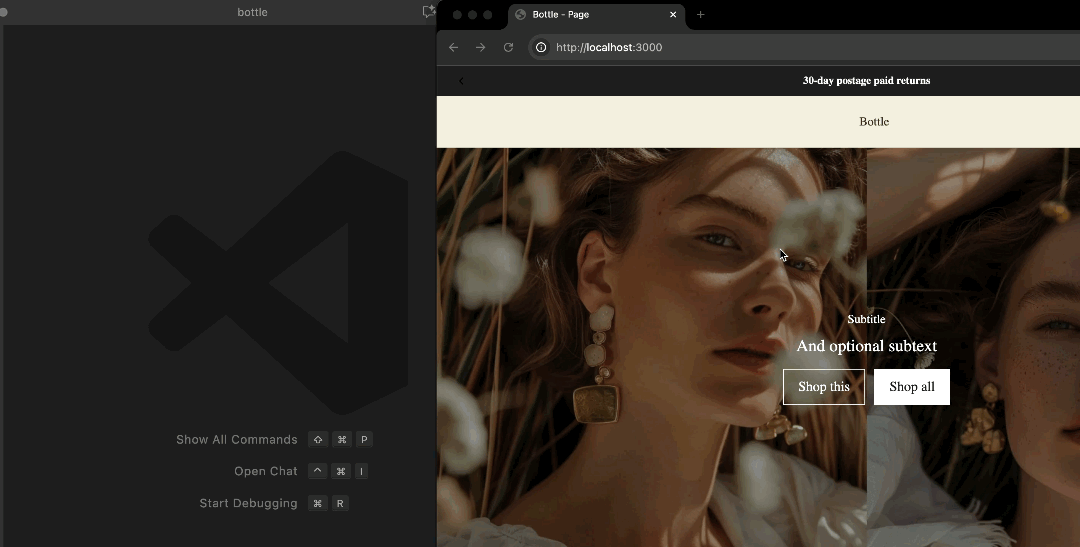
Task: Close the Bottle - Page tab
Action: [673, 15]
